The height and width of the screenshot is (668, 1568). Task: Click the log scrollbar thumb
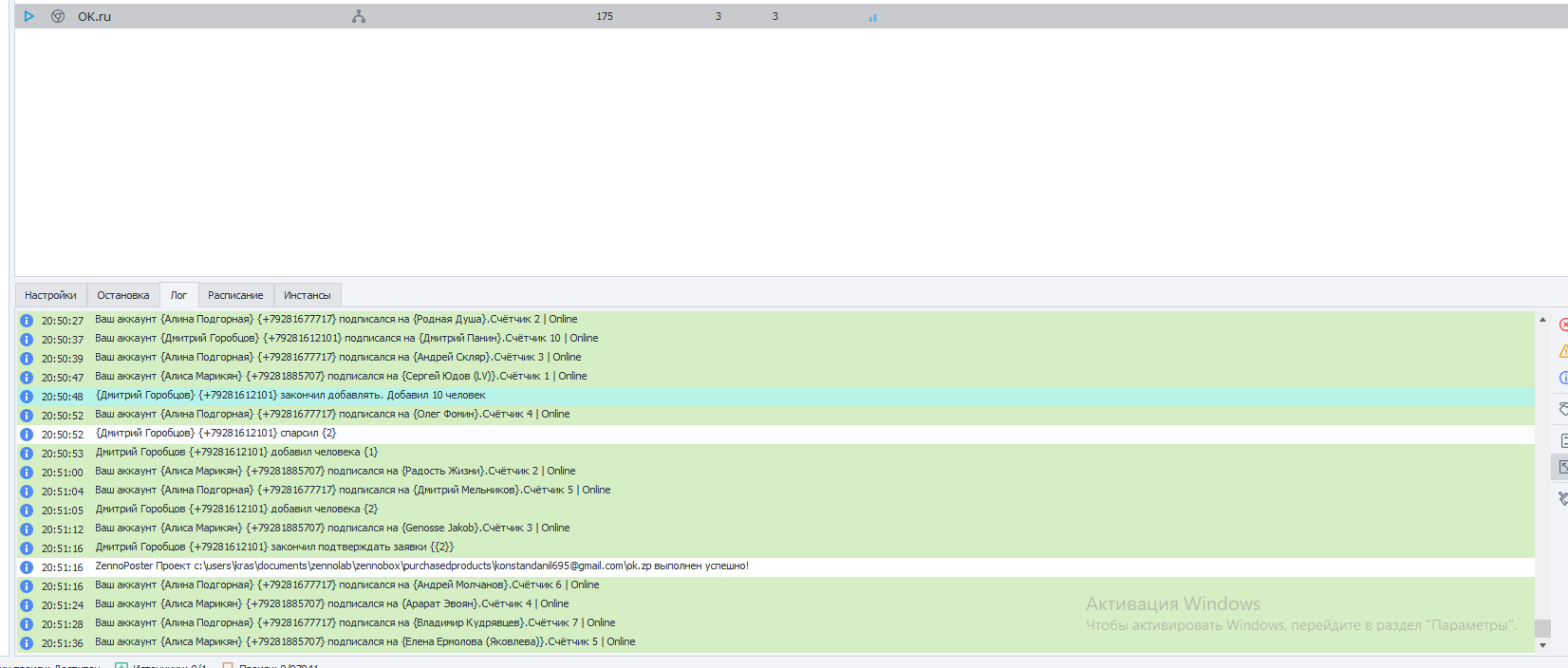[x=1542, y=628]
